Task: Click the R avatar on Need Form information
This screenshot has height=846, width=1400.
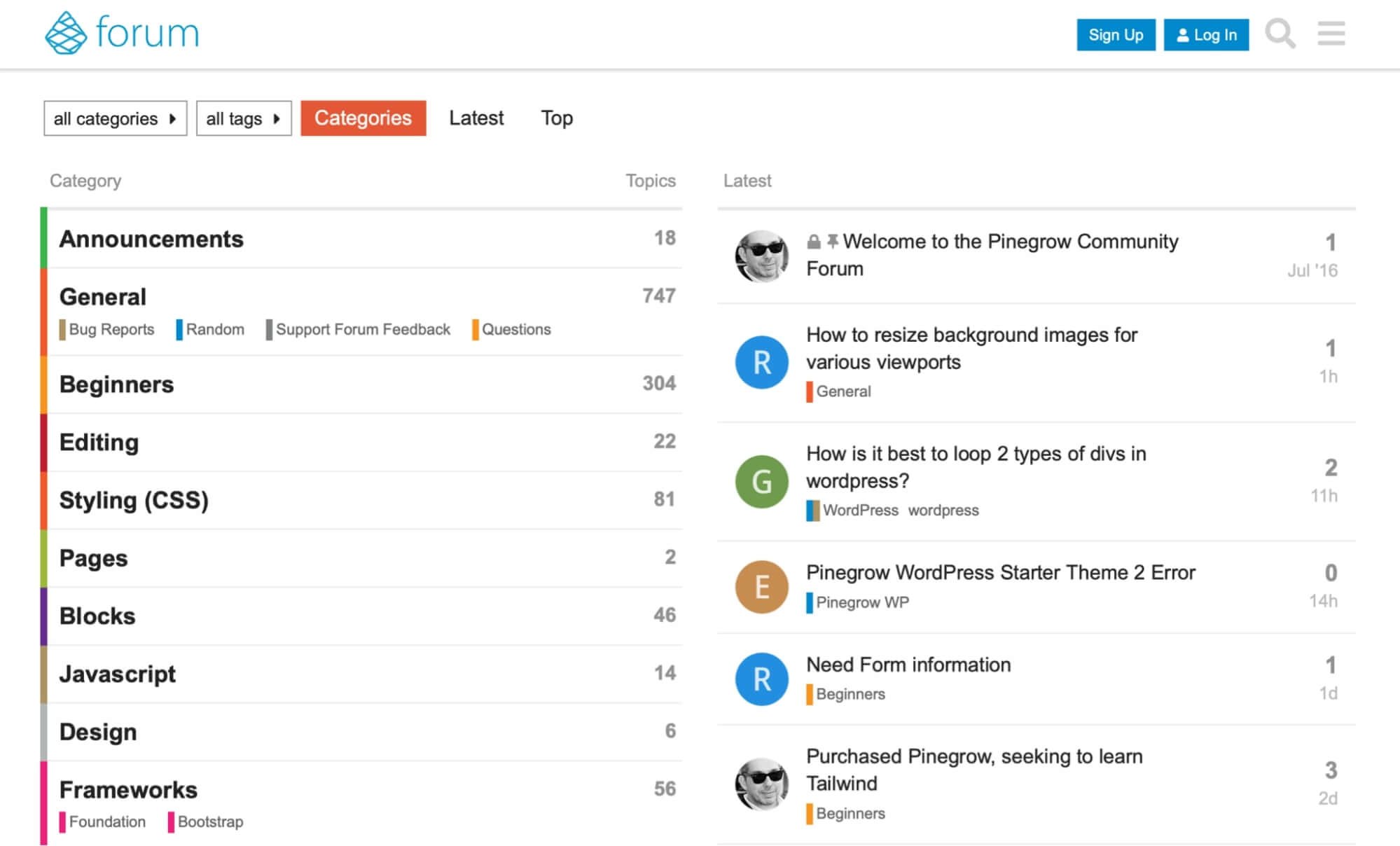Action: [762, 679]
